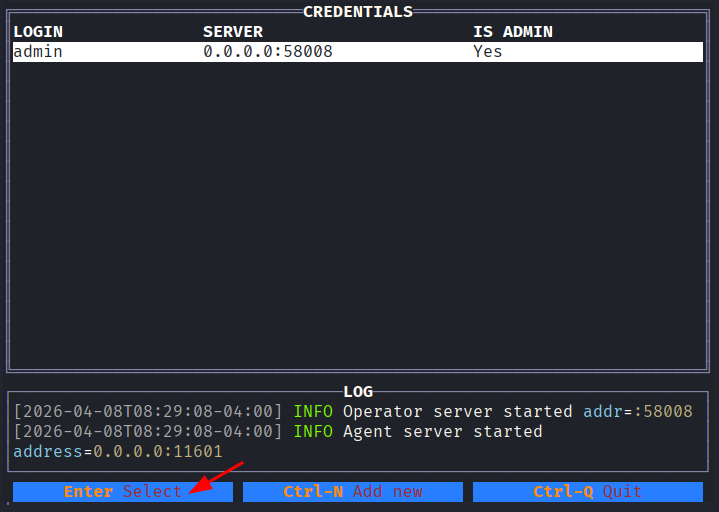Viewport: 719px width, 512px height.
Task: Click the LOGIN column header
Action: pyautogui.click(x=38, y=32)
